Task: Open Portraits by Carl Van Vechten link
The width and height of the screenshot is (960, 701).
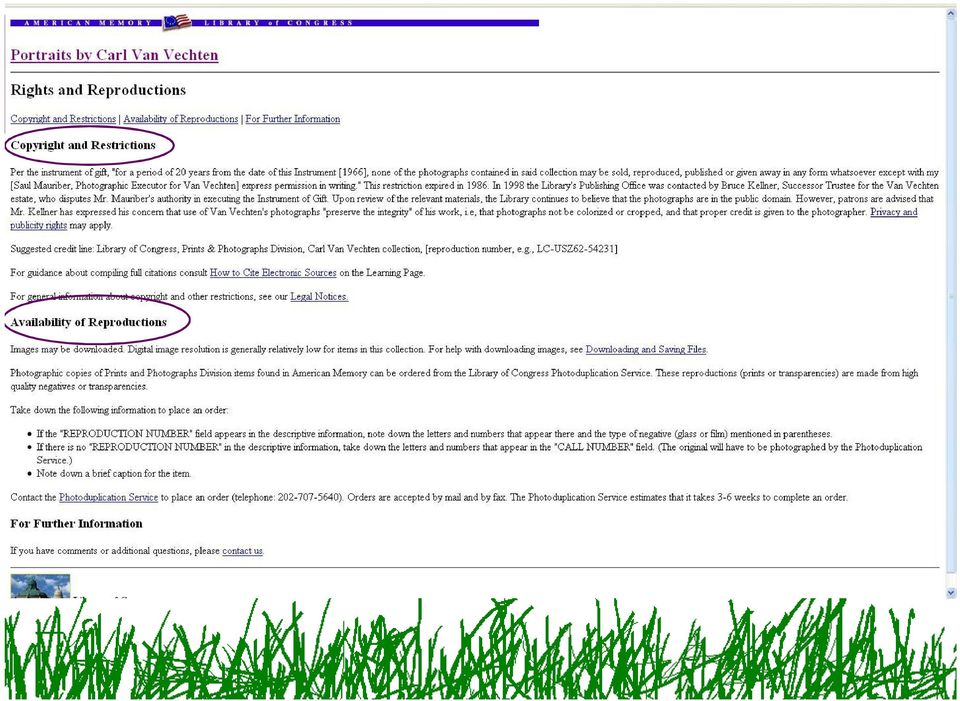Action: point(114,55)
